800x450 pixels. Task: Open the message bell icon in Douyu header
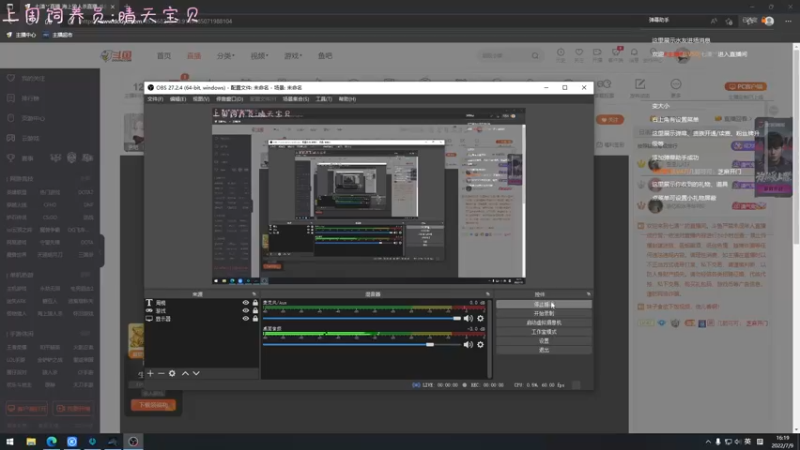(634, 53)
